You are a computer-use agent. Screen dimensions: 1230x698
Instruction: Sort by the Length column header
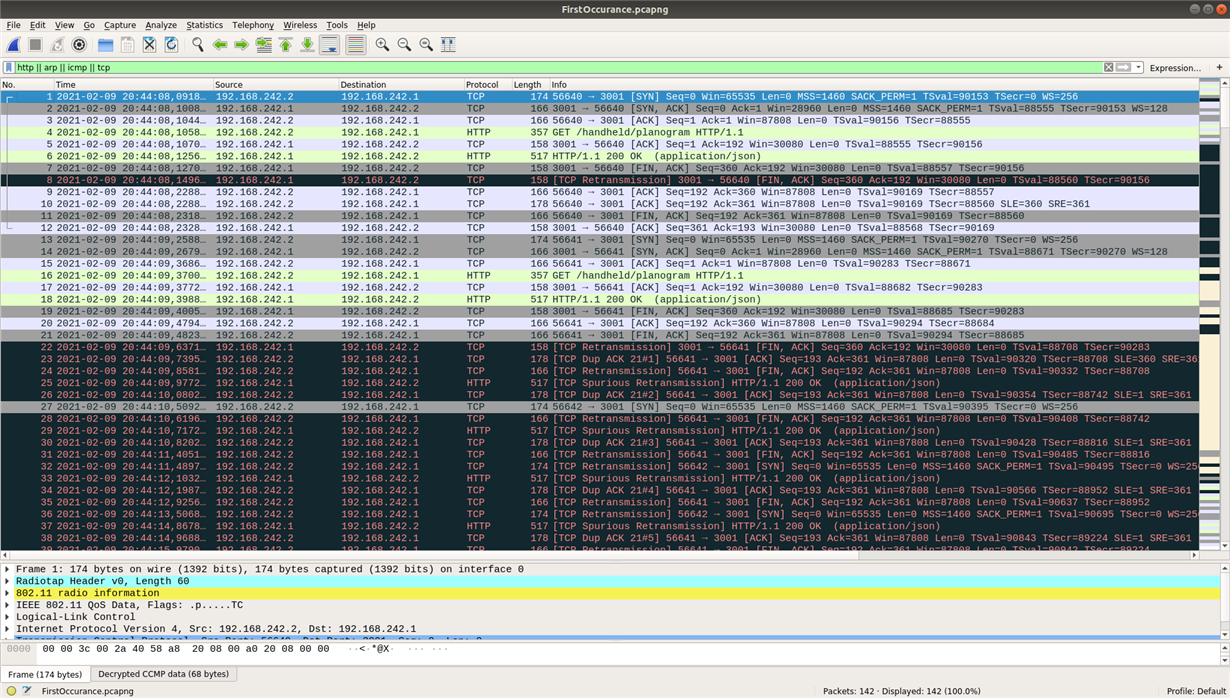tap(530, 85)
